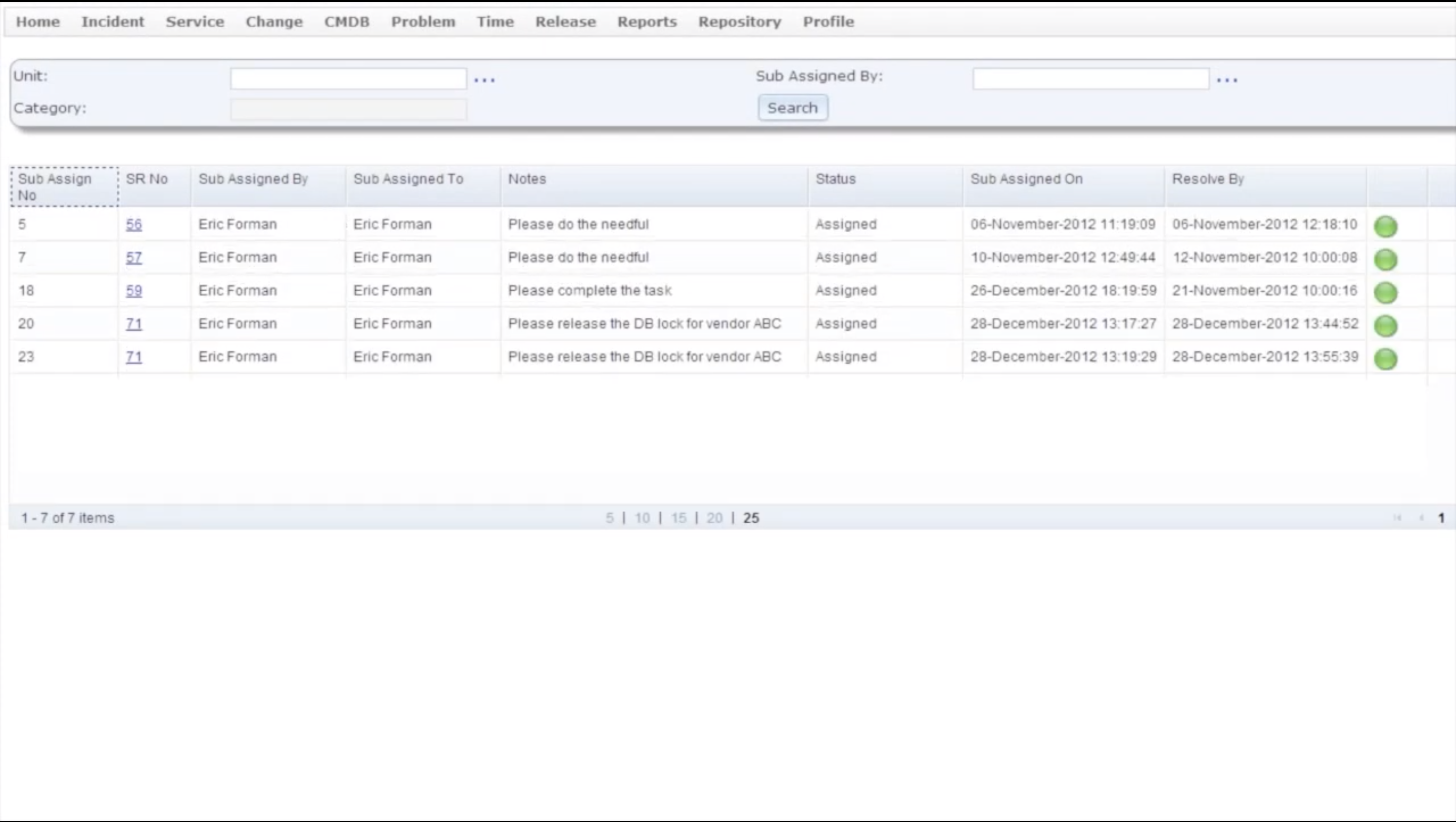Open Unit lookup ellipsis button
The height and width of the screenshot is (822, 1456).
click(x=484, y=80)
